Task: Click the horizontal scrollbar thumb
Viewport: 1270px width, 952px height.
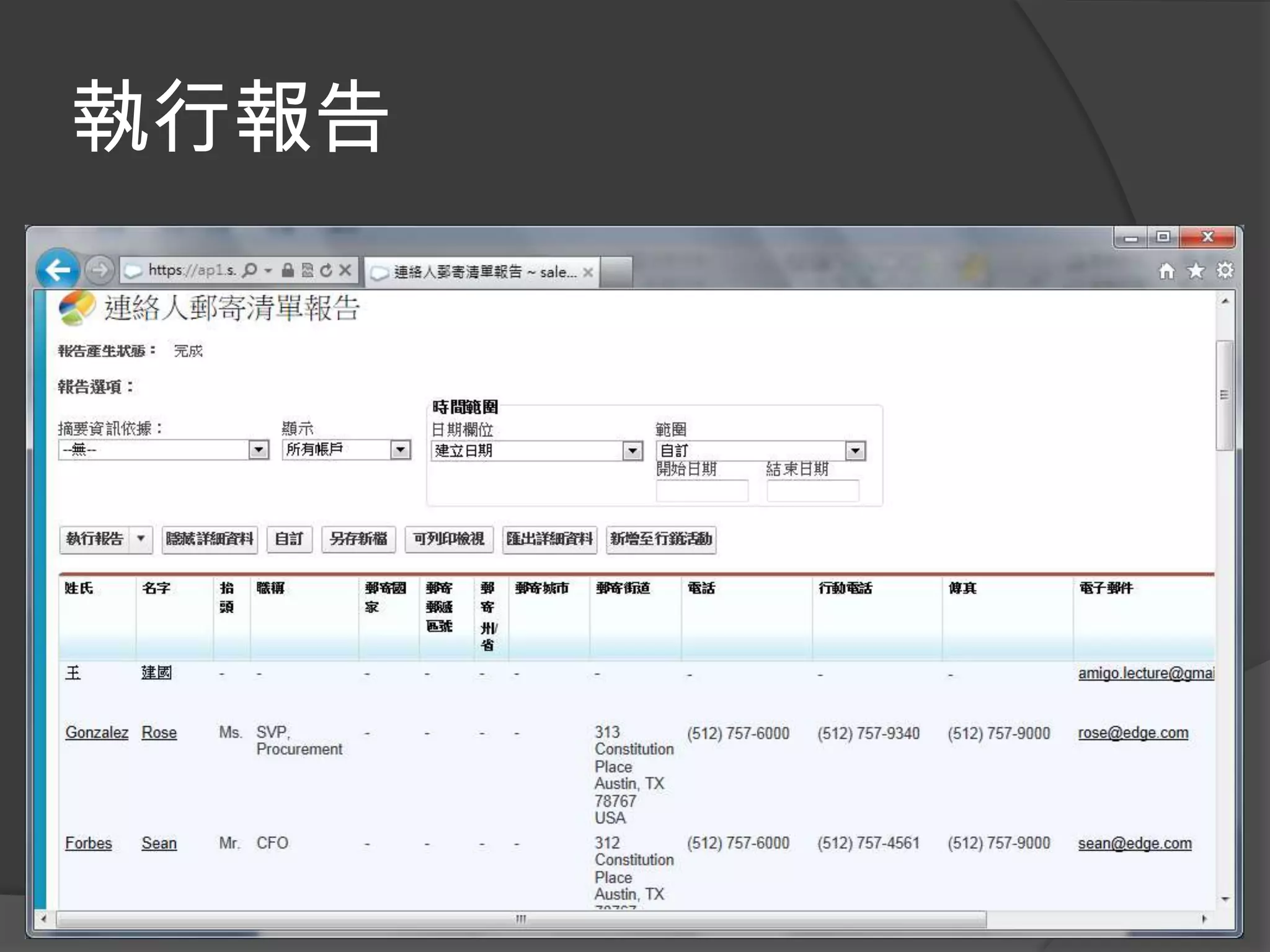Action: tap(521, 919)
